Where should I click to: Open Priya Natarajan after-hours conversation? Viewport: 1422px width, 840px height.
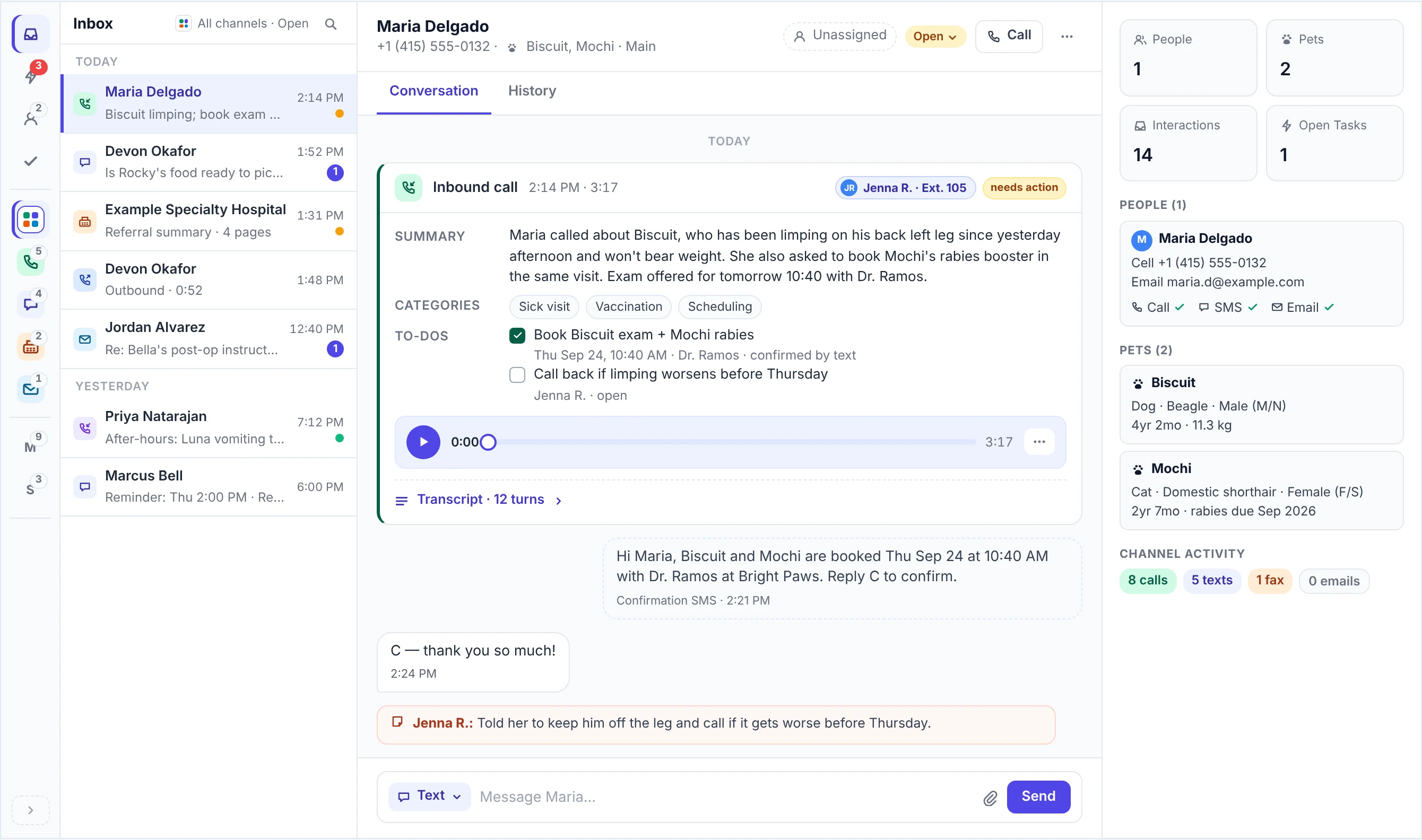[209, 428]
